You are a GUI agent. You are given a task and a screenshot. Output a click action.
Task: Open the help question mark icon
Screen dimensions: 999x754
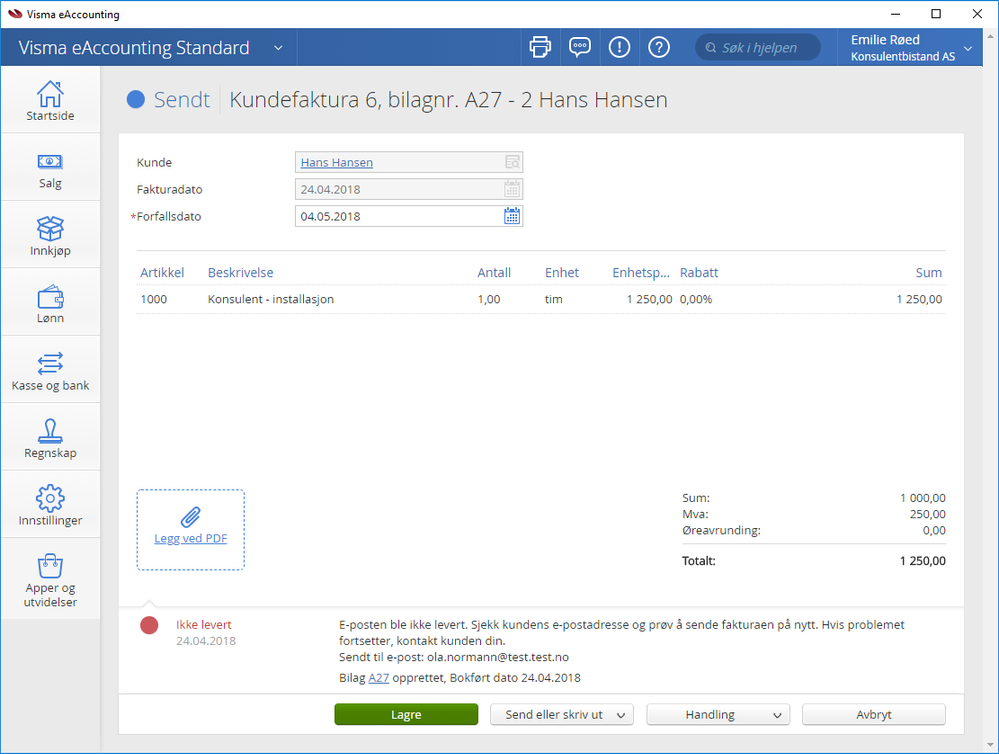[x=659, y=47]
